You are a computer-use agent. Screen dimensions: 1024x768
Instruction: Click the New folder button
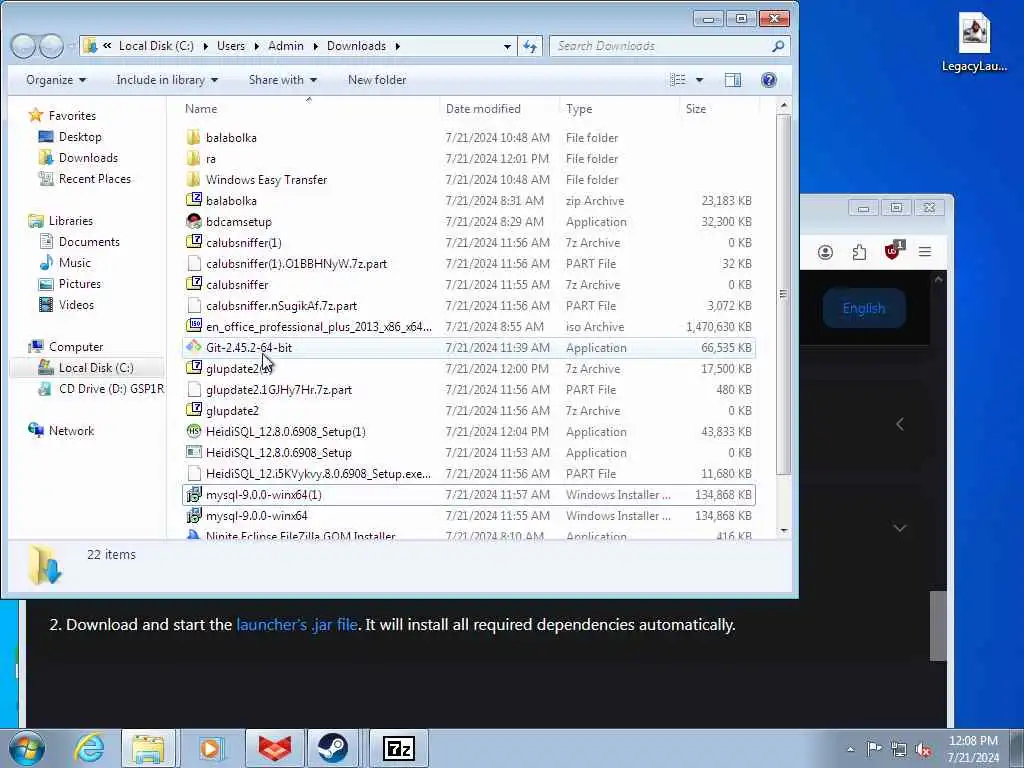[377, 80]
